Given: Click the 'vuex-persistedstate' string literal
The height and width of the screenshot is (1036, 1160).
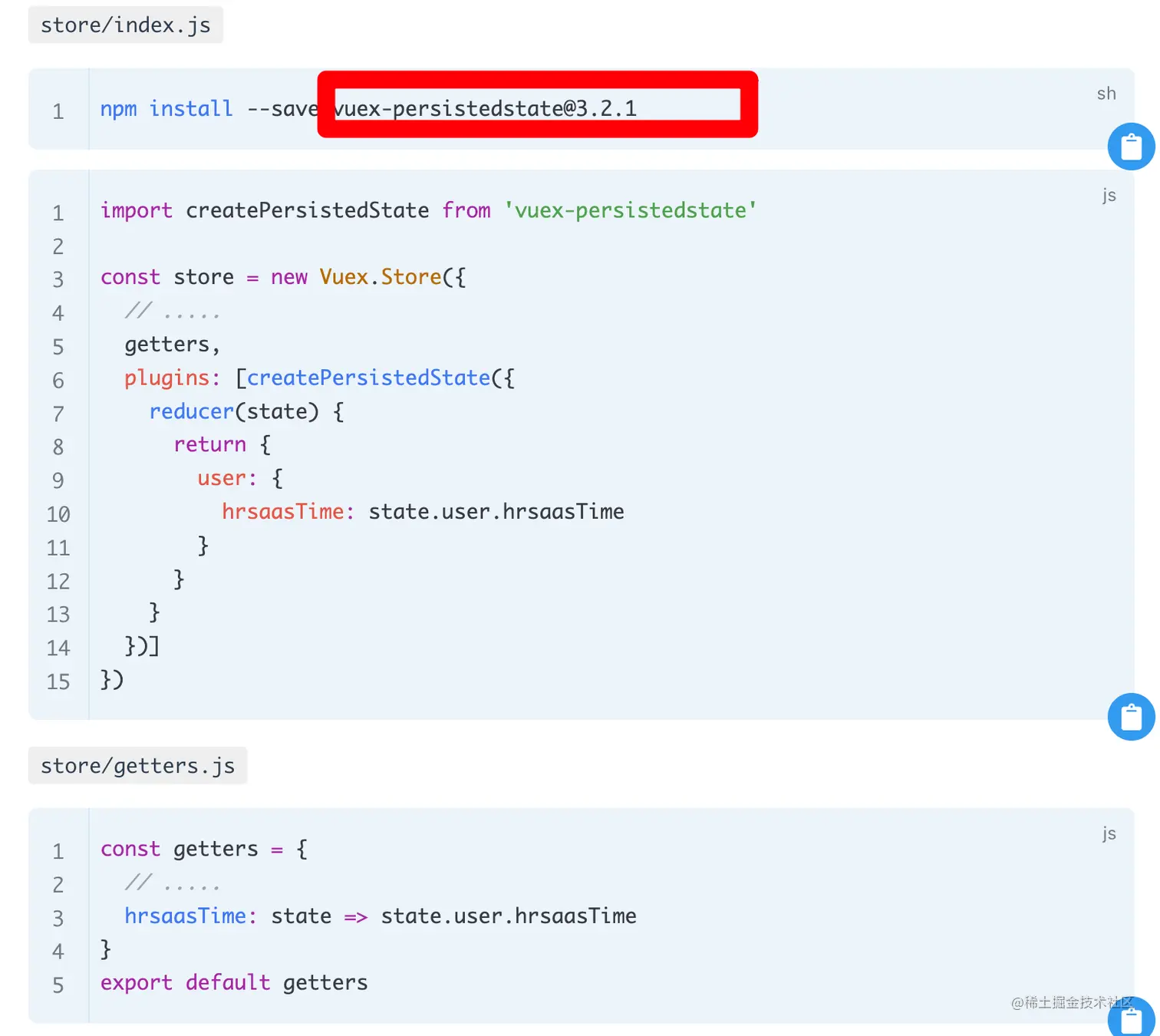Looking at the screenshot, I should [x=631, y=210].
